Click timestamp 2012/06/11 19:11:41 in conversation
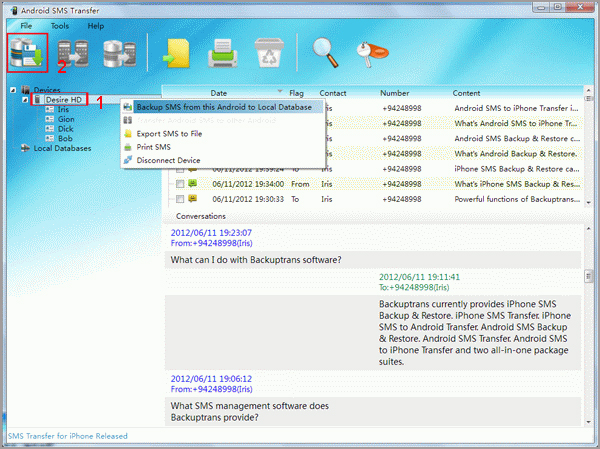The height and width of the screenshot is (449, 600). click(x=419, y=277)
